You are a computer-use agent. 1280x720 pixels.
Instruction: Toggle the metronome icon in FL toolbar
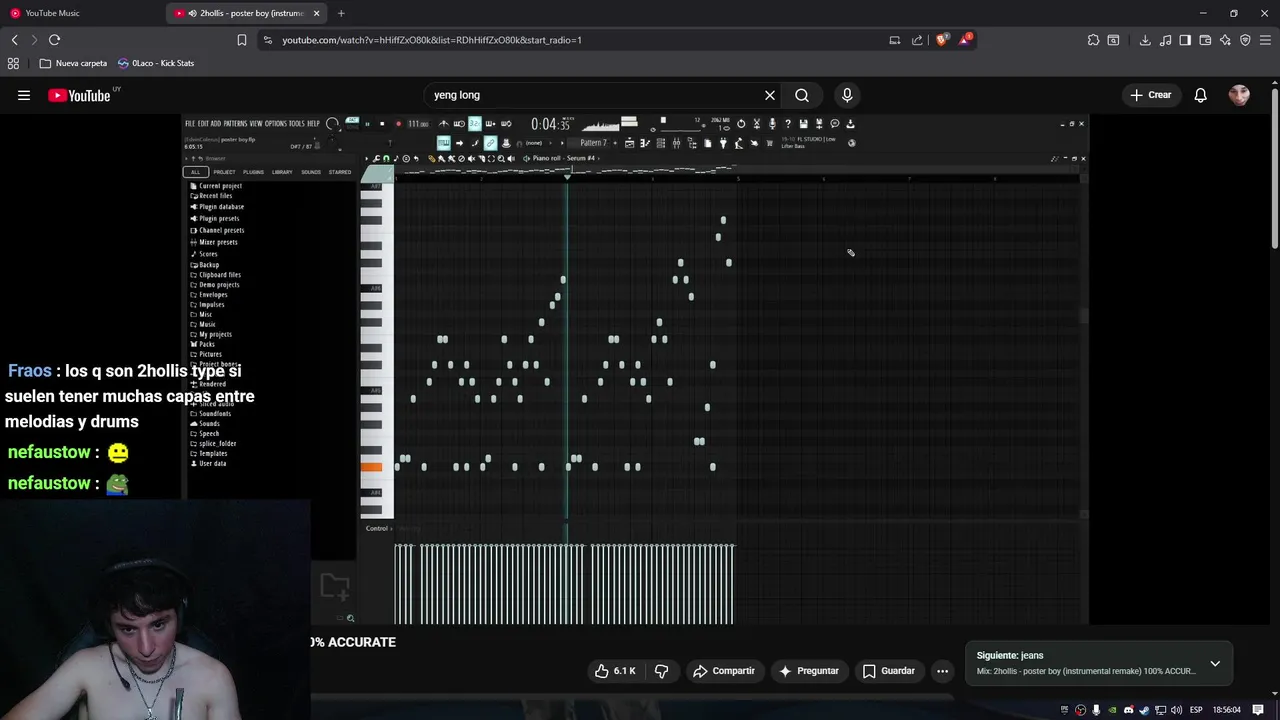444,124
